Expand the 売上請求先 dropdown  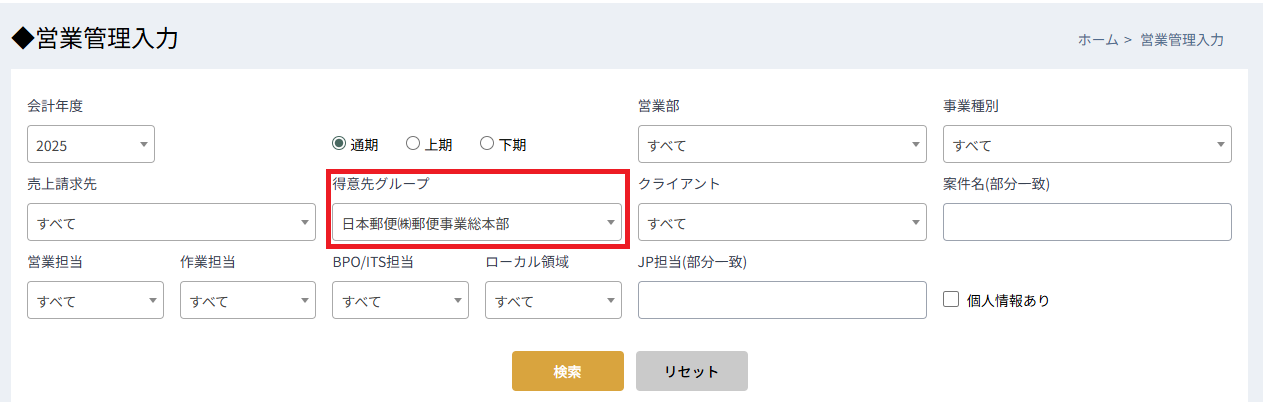[x=171, y=222]
